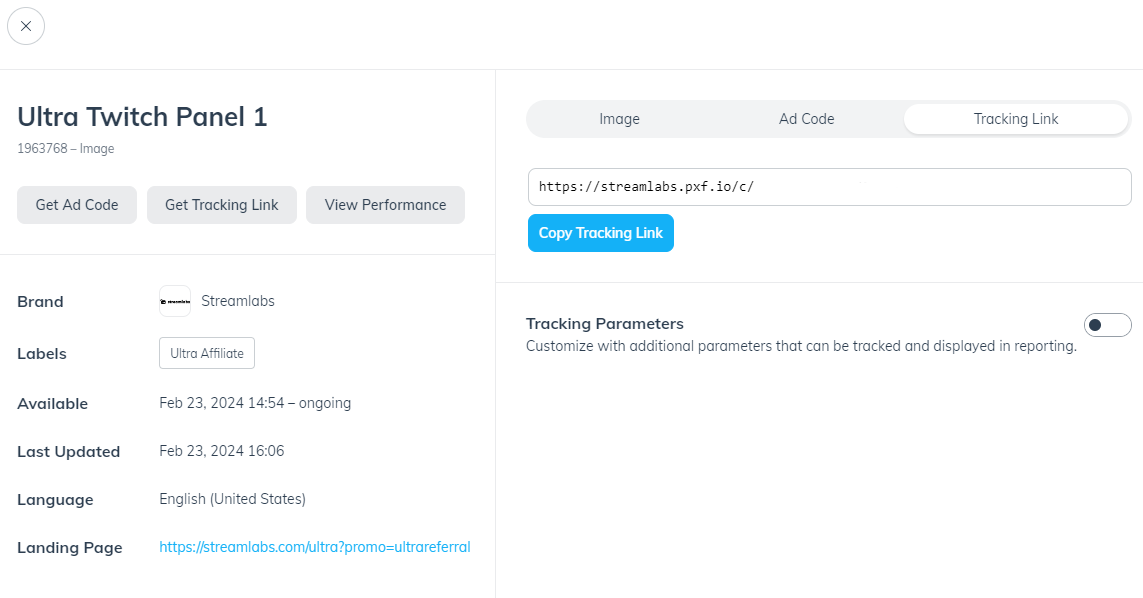The height and width of the screenshot is (598, 1143).
Task: Click the Ultra Affiliate label tag
Action: (207, 353)
